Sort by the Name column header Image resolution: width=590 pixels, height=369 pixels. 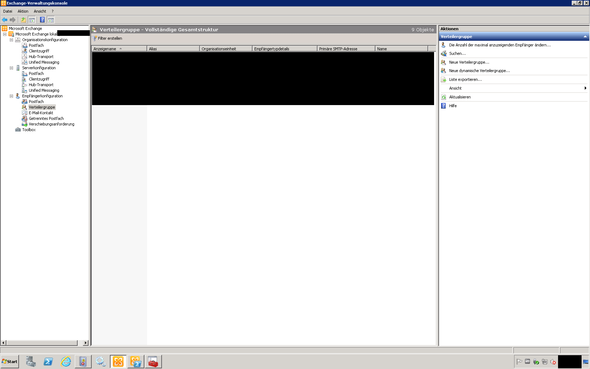(401, 49)
